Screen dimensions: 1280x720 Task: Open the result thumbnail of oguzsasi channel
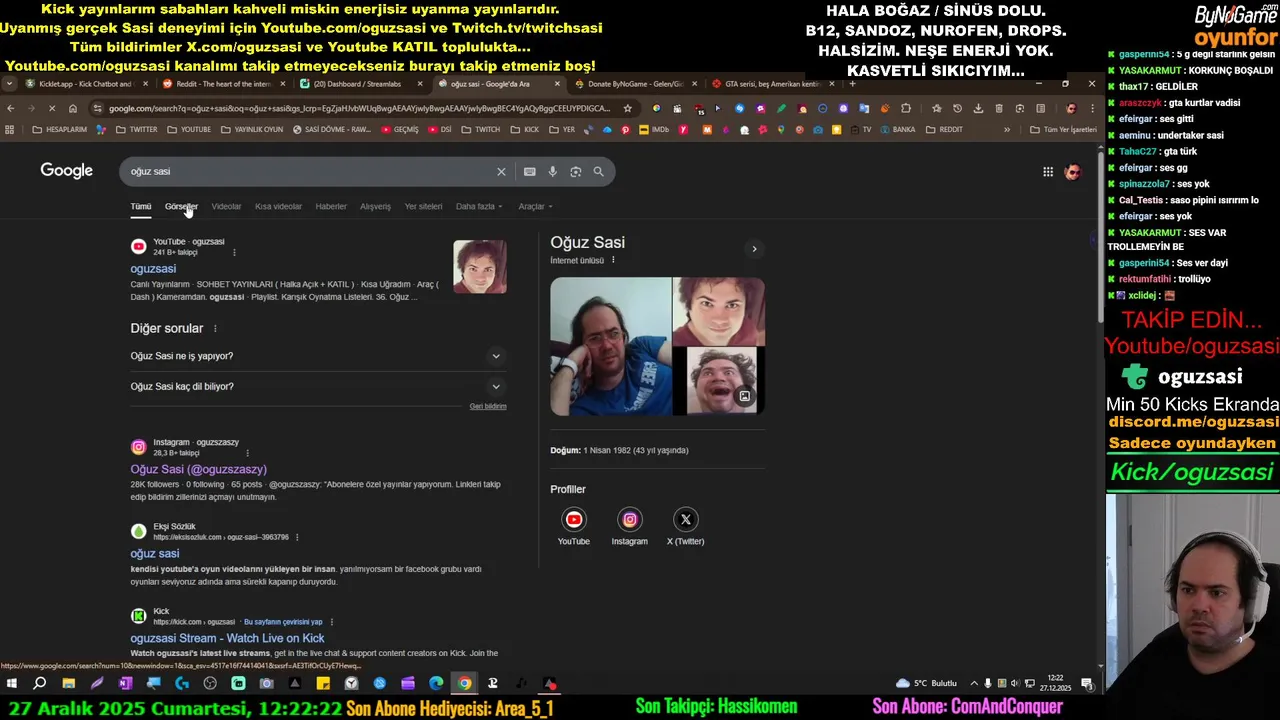pos(480,267)
